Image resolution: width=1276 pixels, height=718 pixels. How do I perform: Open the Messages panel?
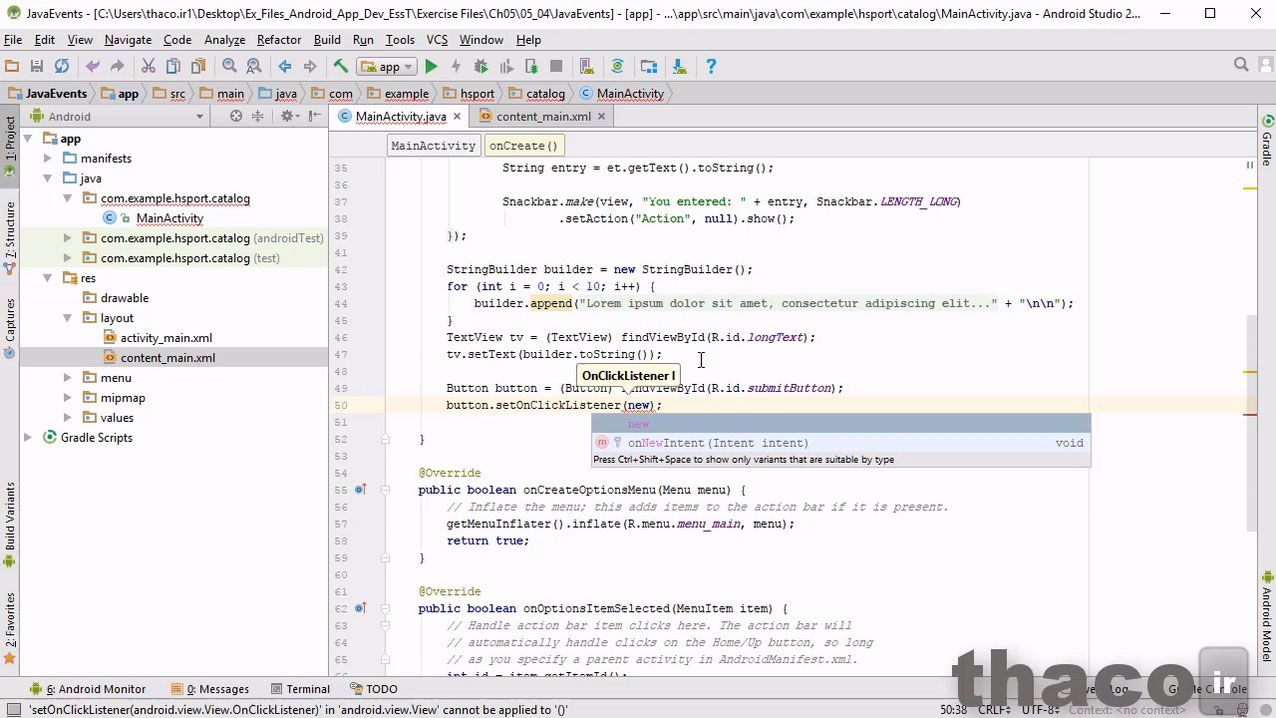point(210,689)
